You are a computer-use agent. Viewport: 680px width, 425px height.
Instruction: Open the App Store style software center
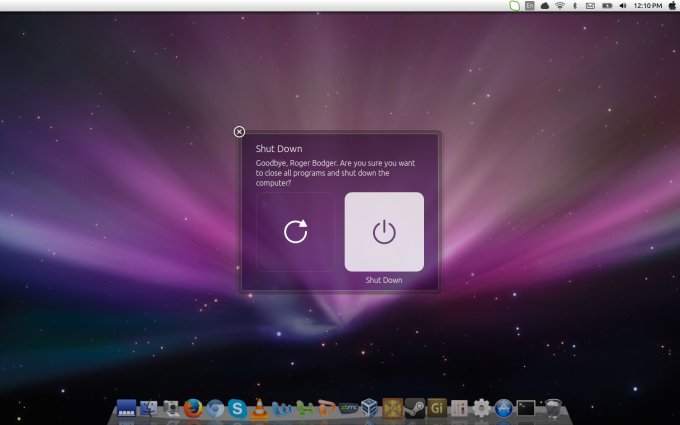(x=503, y=408)
